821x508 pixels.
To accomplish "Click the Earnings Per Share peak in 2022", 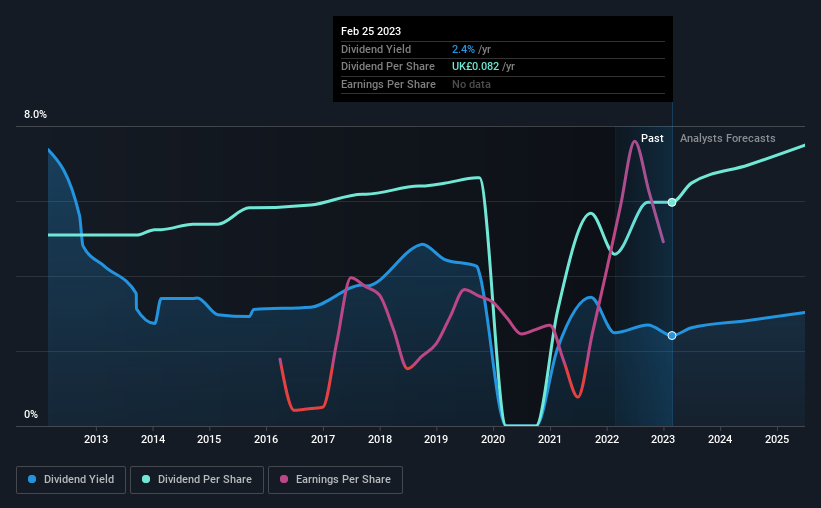I will (635, 141).
